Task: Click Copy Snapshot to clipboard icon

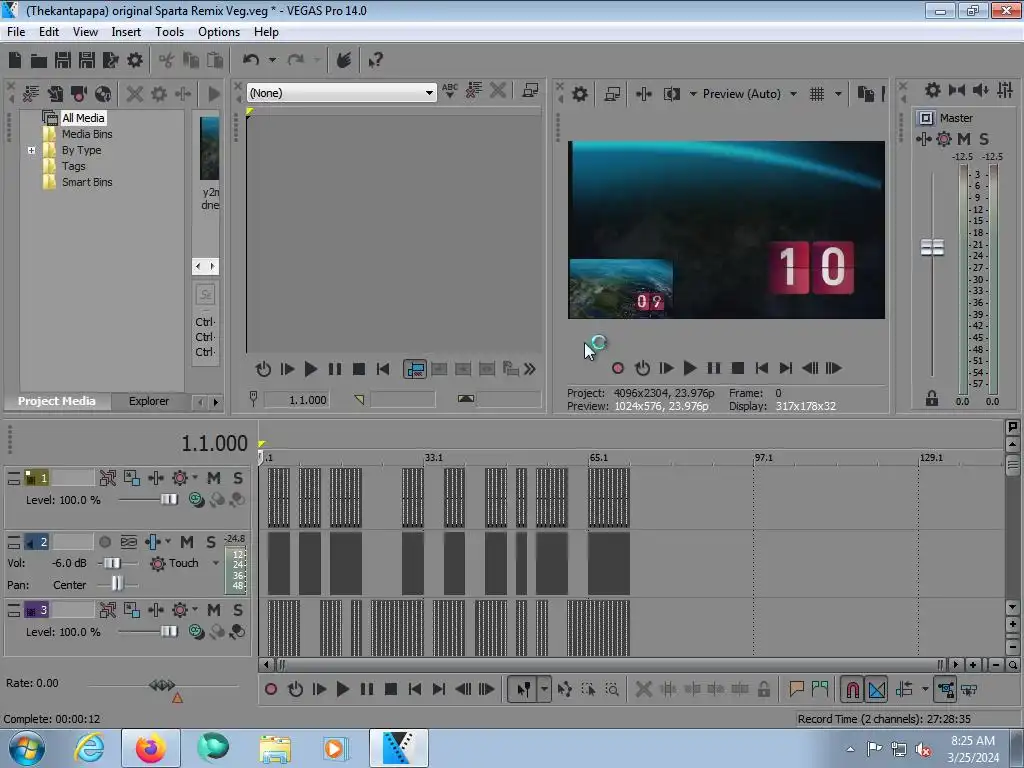Action: coord(865,94)
